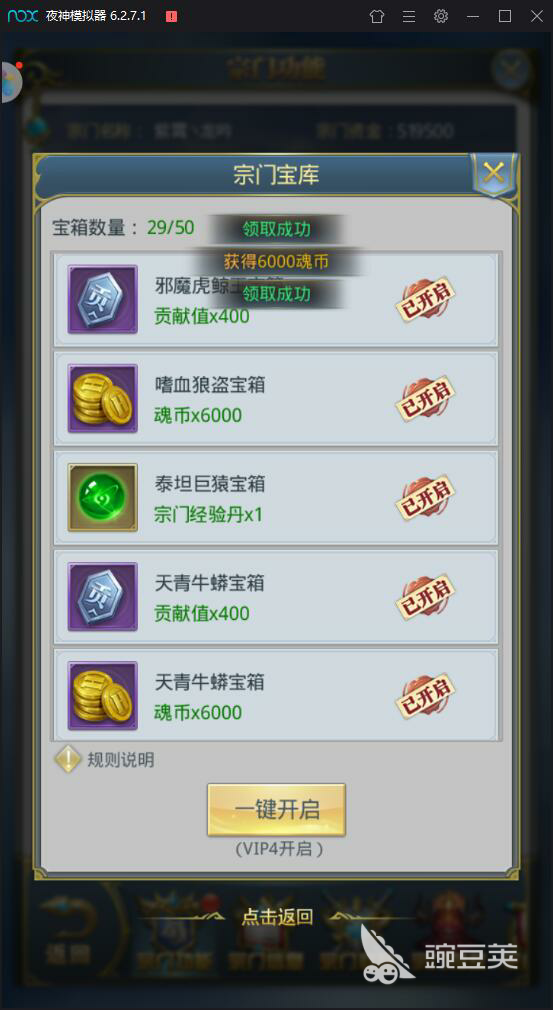Image resolution: width=553 pixels, height=1010 pixels.
Task: Select the 嗜血狼盗宝箱 title text
Action: click(x=210, y=385)
